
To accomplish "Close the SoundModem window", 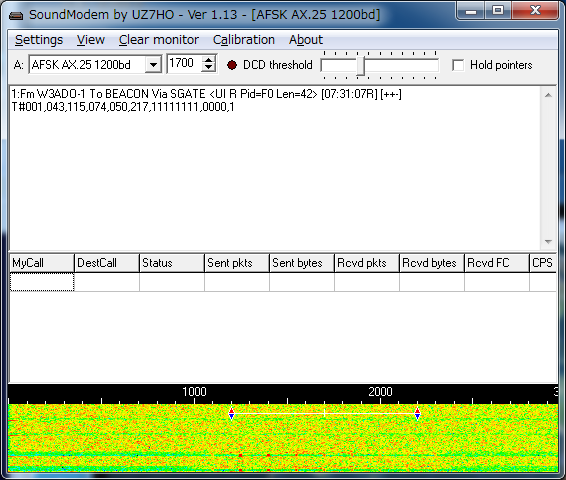I will point(535,11).
